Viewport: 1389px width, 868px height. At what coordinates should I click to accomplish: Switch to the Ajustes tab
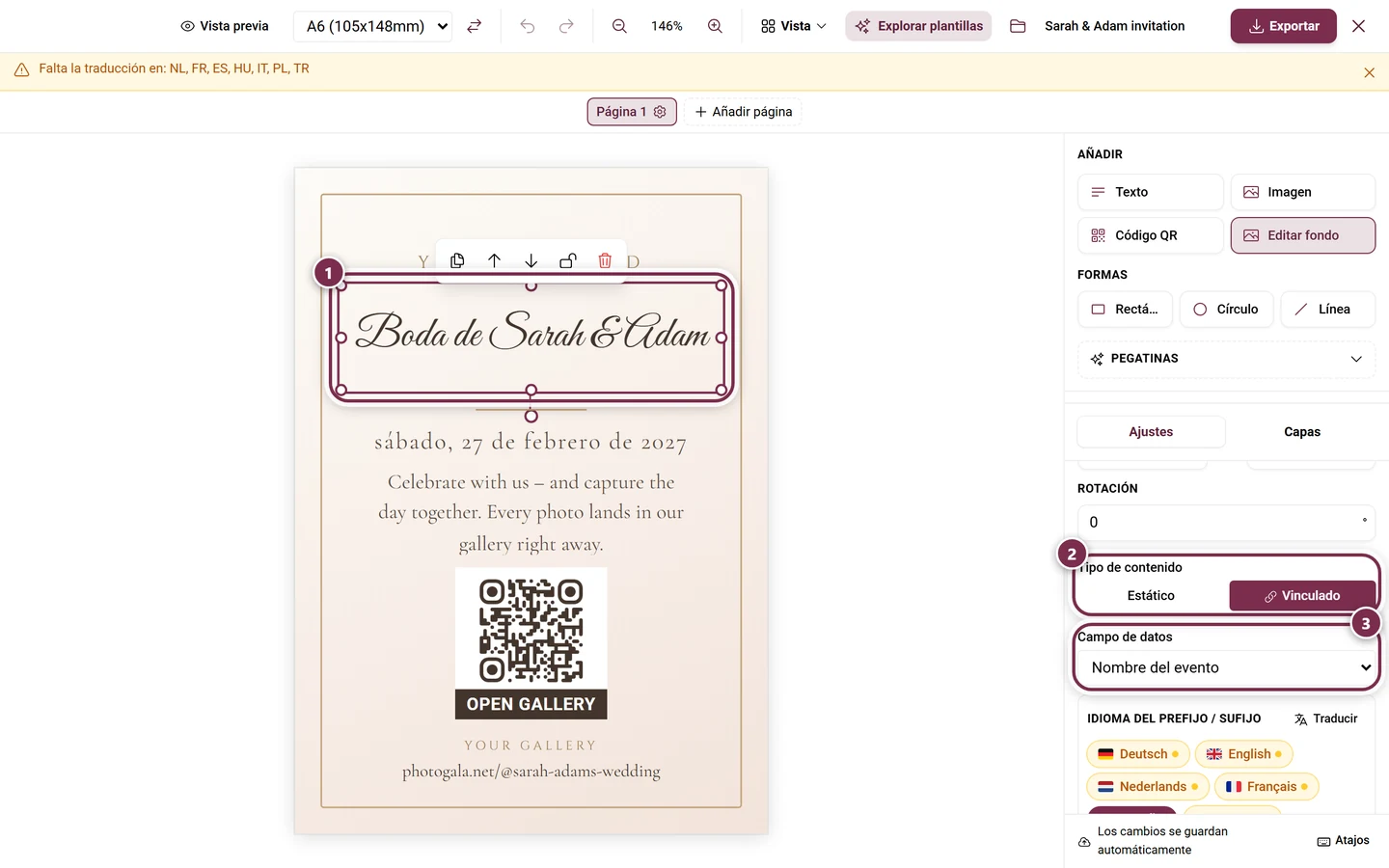pos(1151,432)
